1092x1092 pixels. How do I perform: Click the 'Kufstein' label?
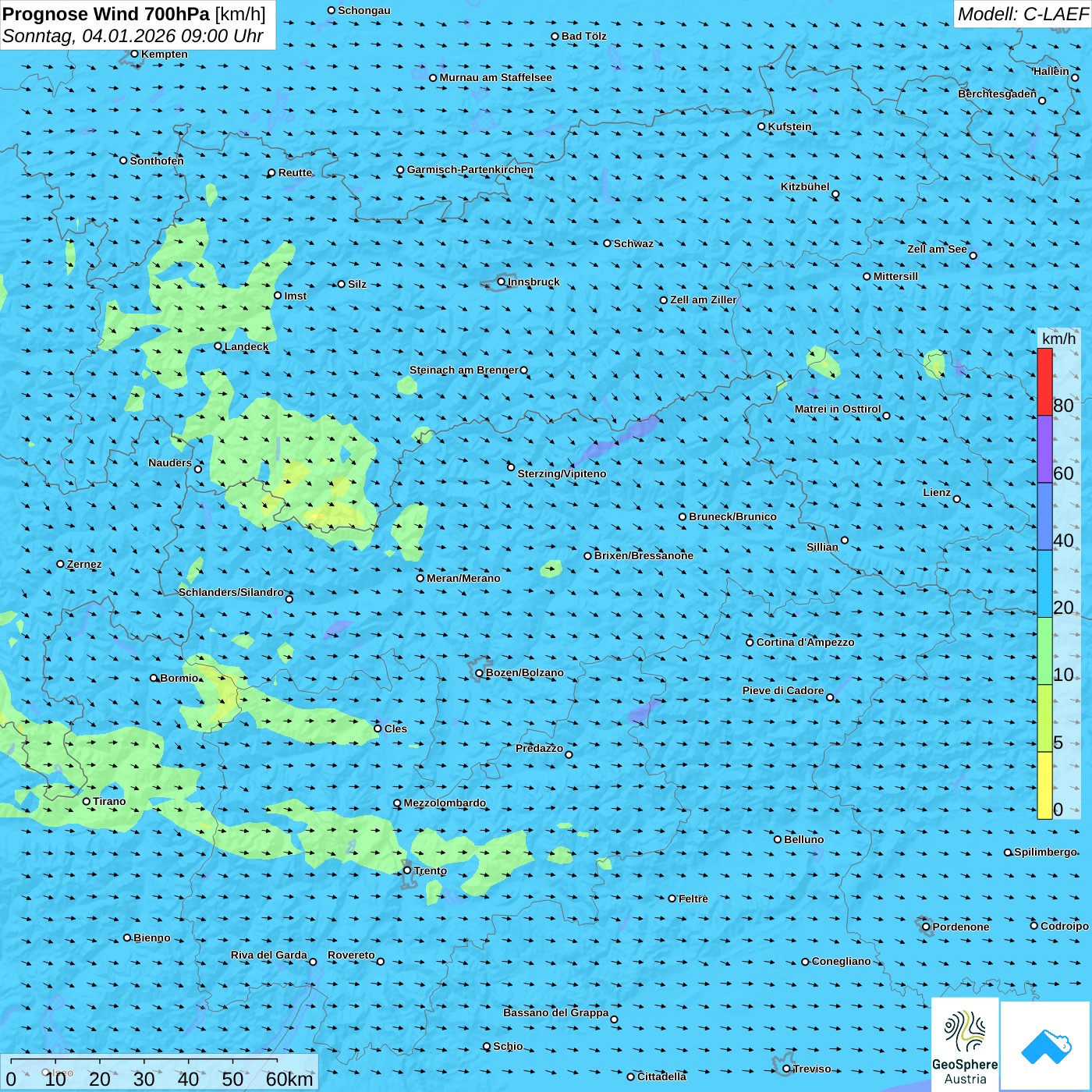coord(790,126)
